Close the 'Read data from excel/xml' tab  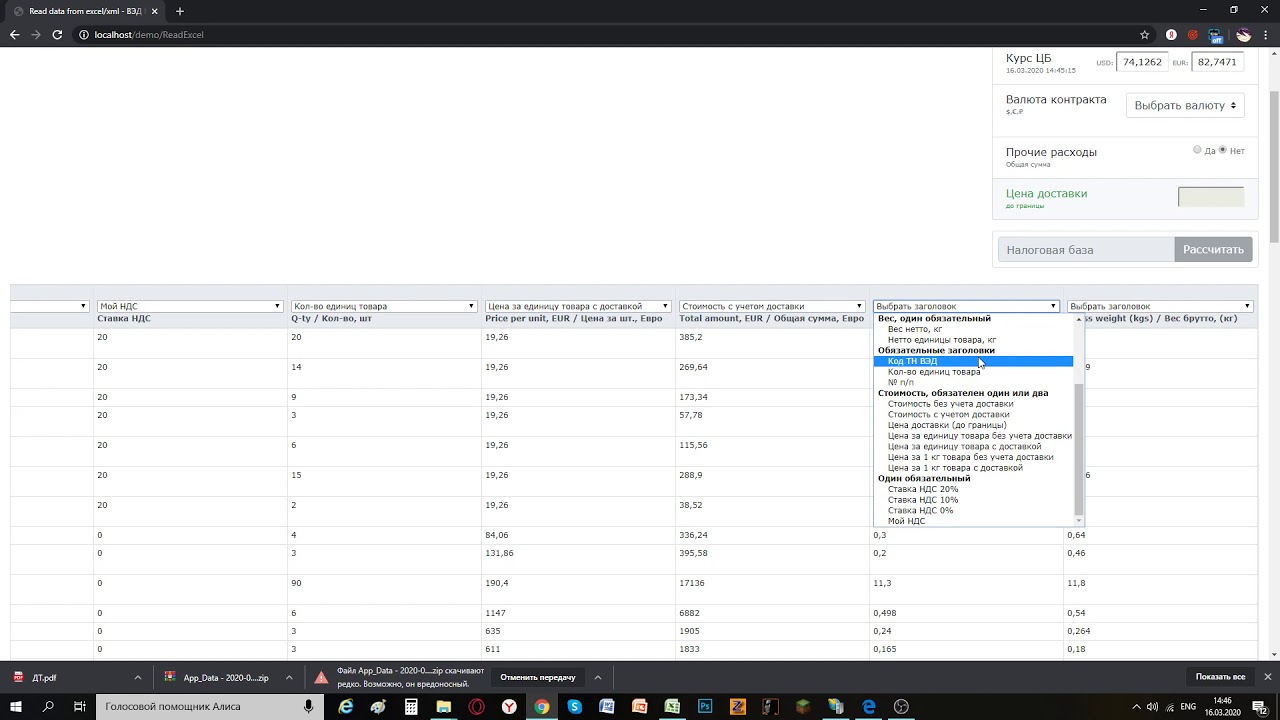point(154,11)
